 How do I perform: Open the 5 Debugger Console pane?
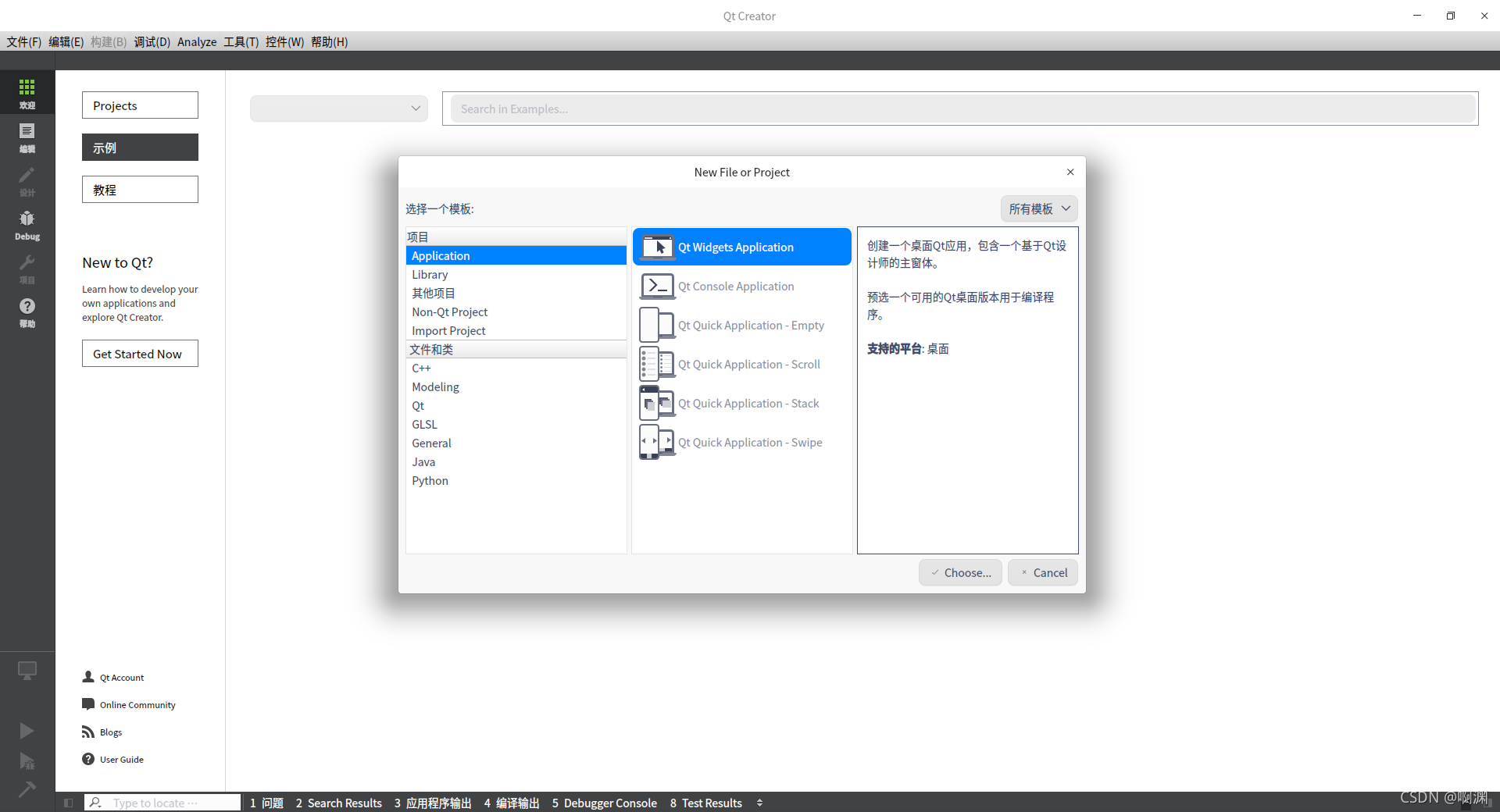pos(604,803)
